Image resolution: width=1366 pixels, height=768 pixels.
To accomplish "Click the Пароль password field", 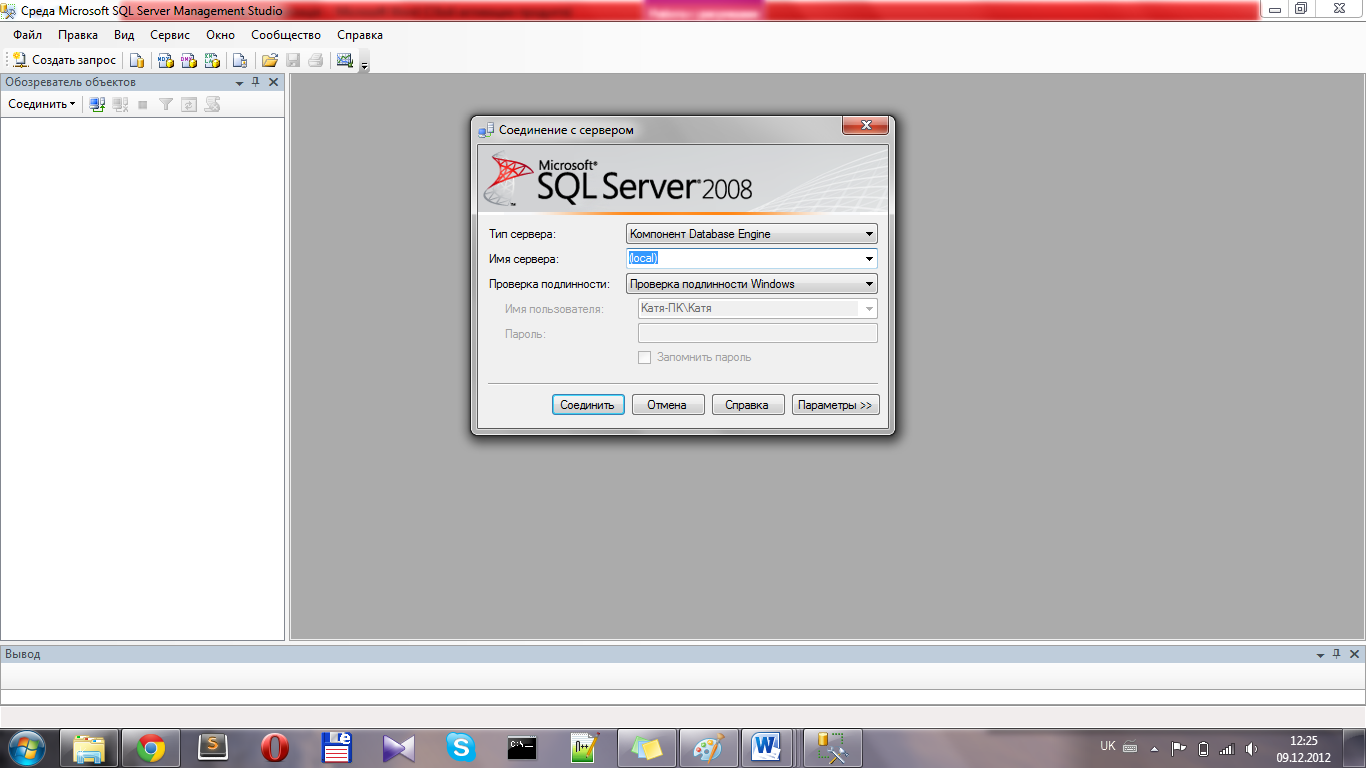I will [x=758, y=334].
